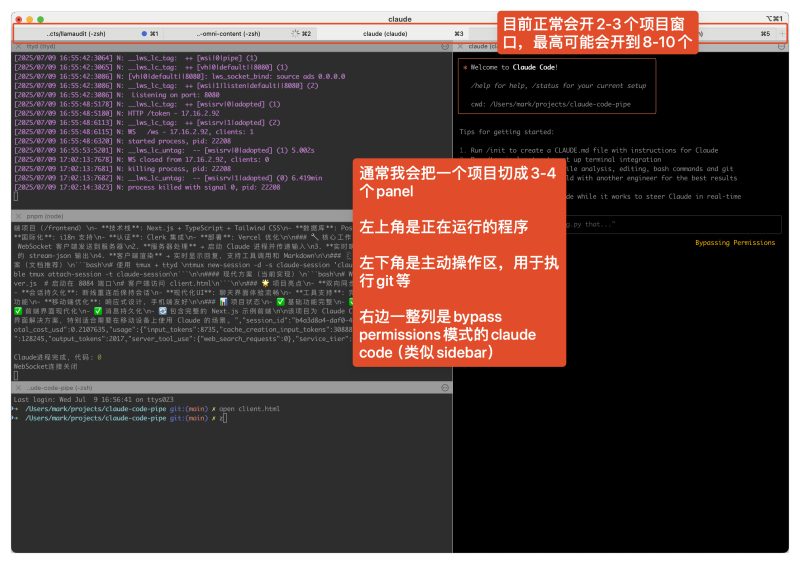
Task: Click the yellow minimize window light
Action: 30,19
